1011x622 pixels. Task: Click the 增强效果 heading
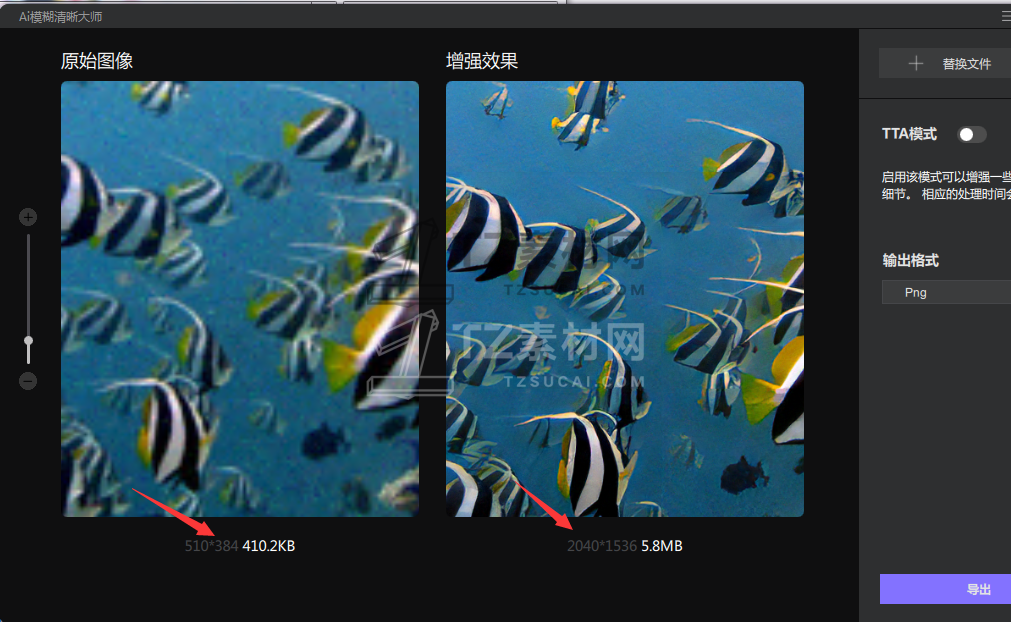482,61
